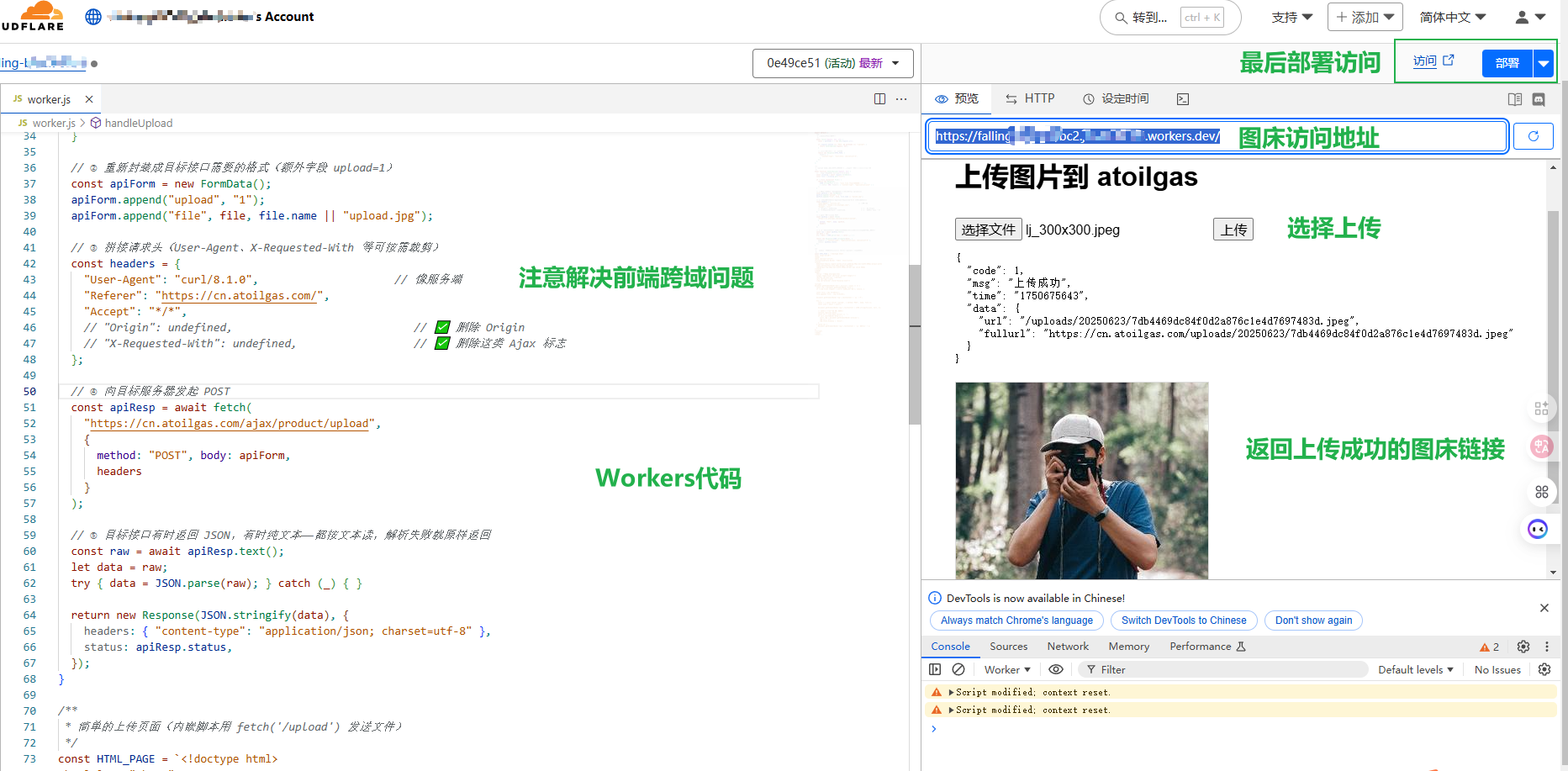Click the uploaded photographer image

point(1081,481)
